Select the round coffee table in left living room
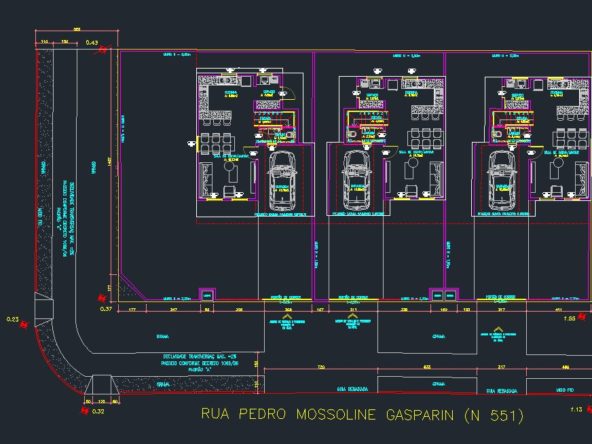The image size is (592, 444). click(228, 166)
